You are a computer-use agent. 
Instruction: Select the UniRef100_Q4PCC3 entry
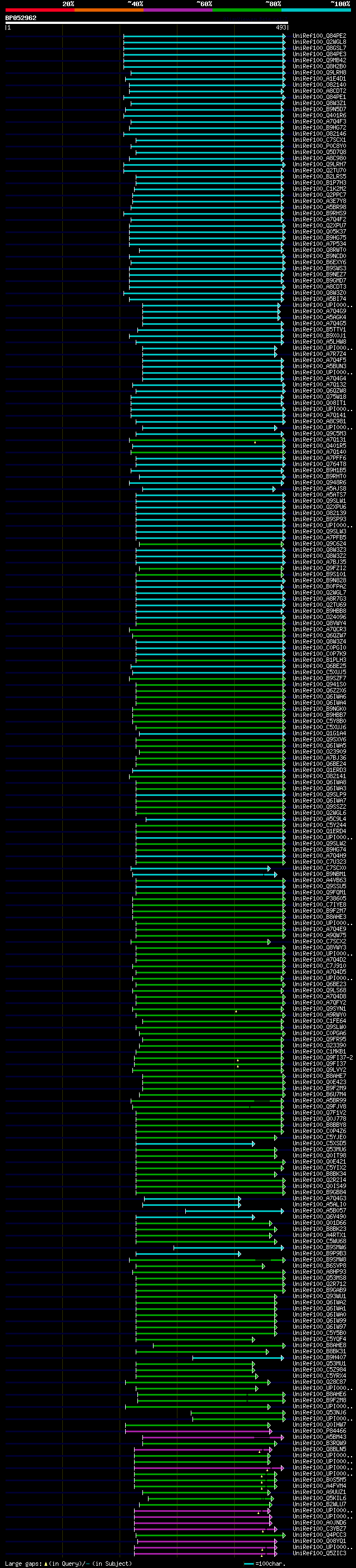[x=319, y=1535]
